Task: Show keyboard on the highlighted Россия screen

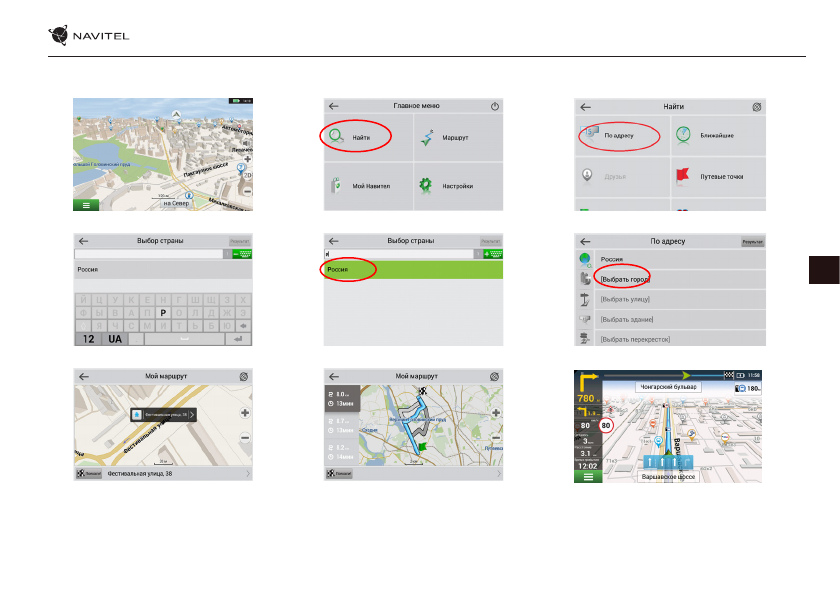Action: (493, 254)
